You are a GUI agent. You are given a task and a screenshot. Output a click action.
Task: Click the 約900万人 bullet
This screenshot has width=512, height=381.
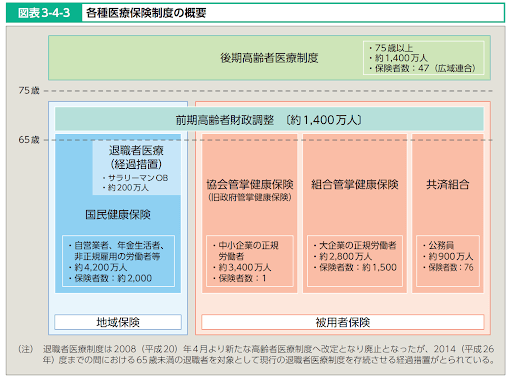click(448, 256)
